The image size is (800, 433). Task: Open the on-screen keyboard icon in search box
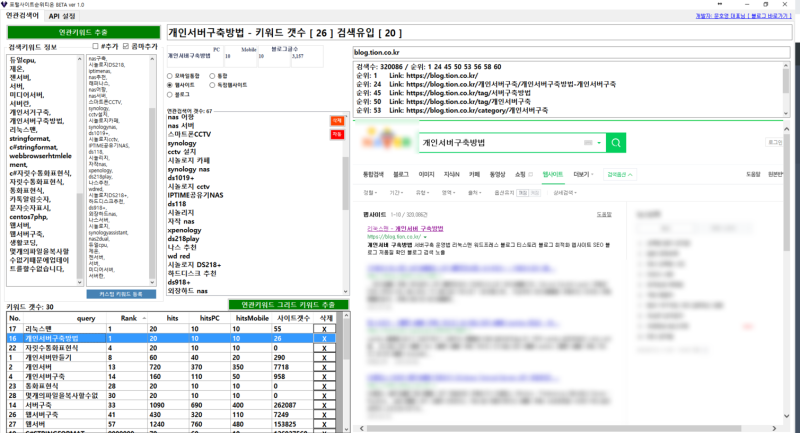(588, 143)
